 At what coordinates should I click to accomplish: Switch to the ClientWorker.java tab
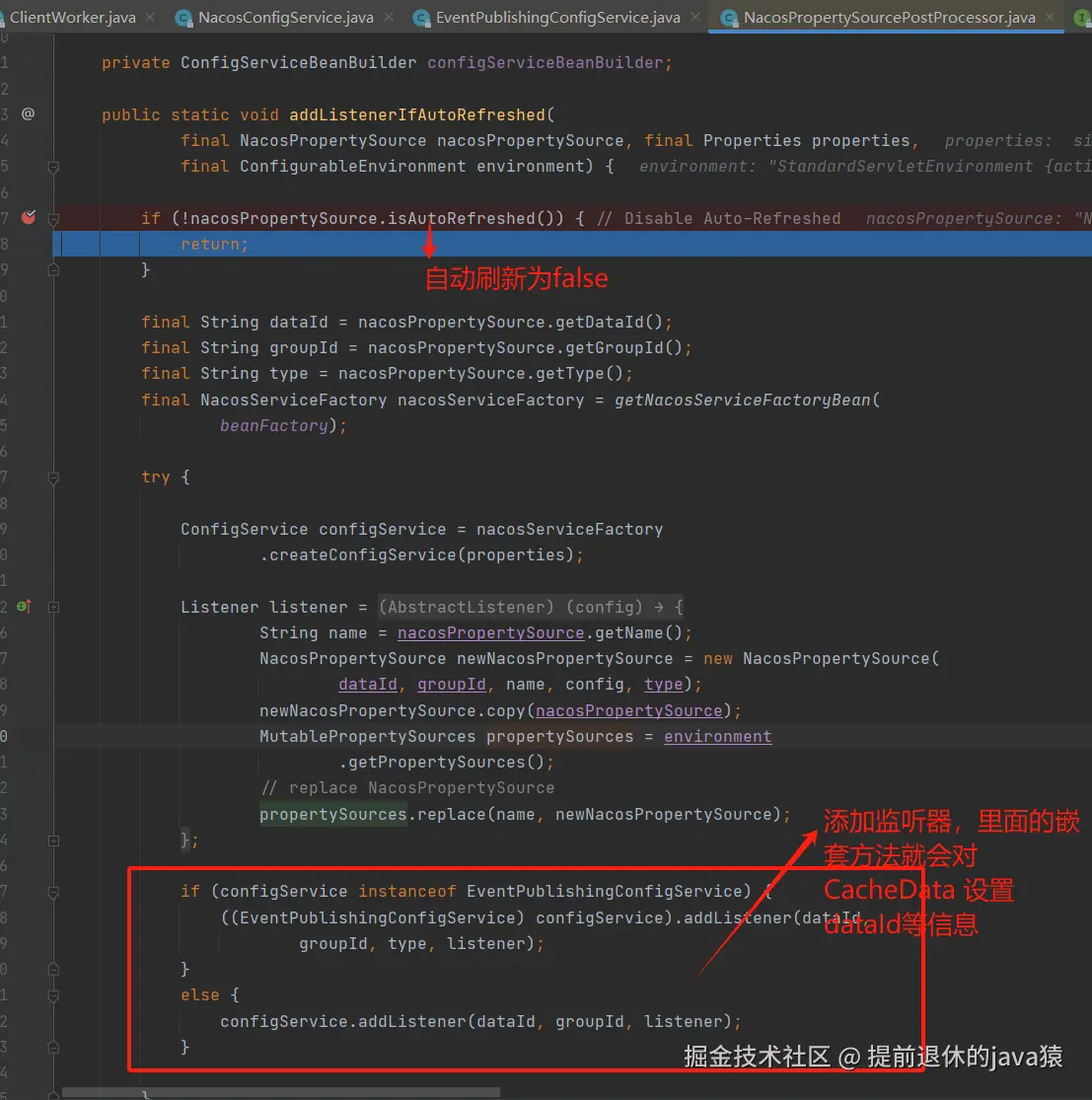tap(72, 17)
